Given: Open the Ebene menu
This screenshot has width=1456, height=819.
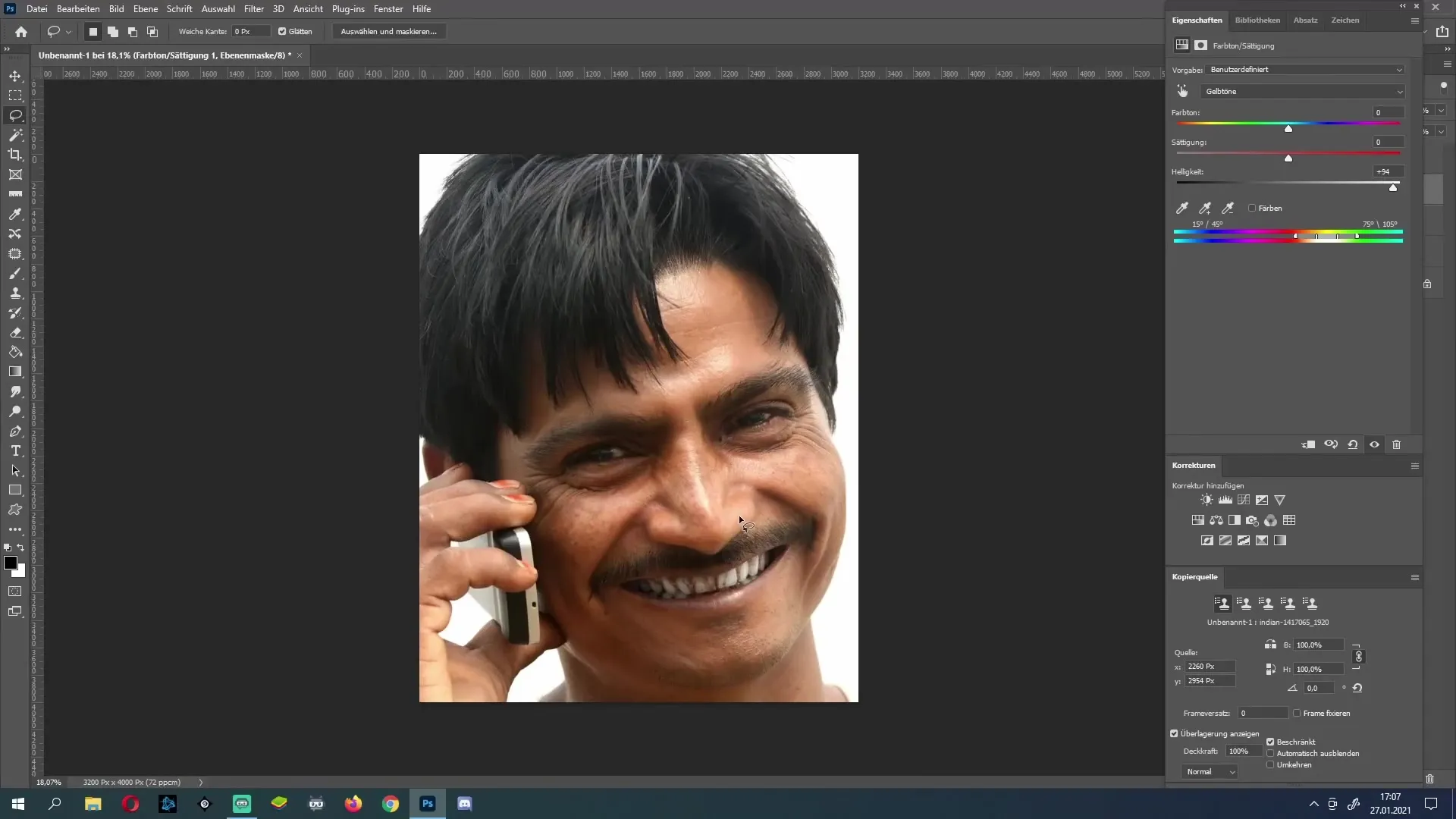Looking at the screenshot, I should 145,9.
